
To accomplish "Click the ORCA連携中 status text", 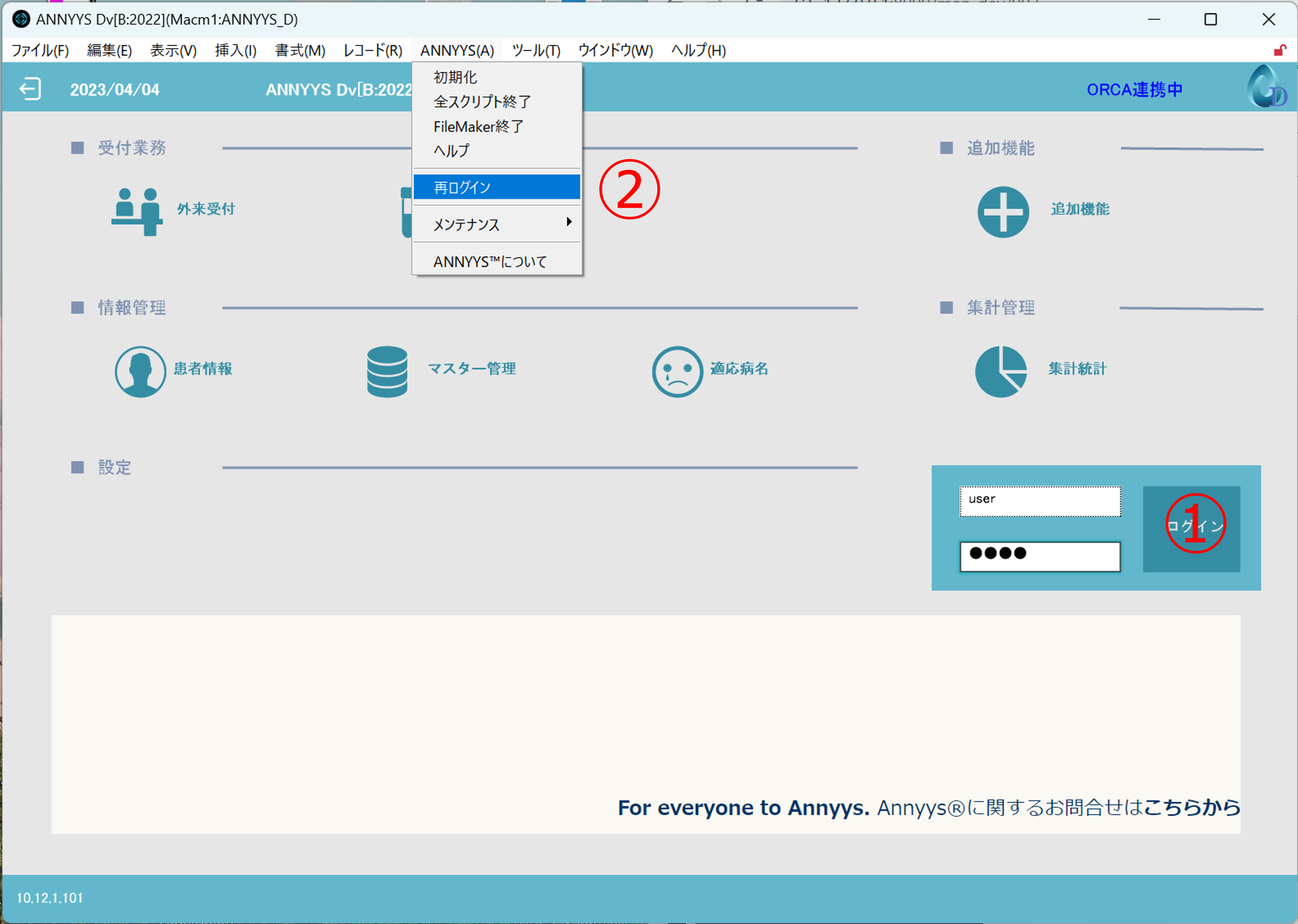I will click(1135, 89).
